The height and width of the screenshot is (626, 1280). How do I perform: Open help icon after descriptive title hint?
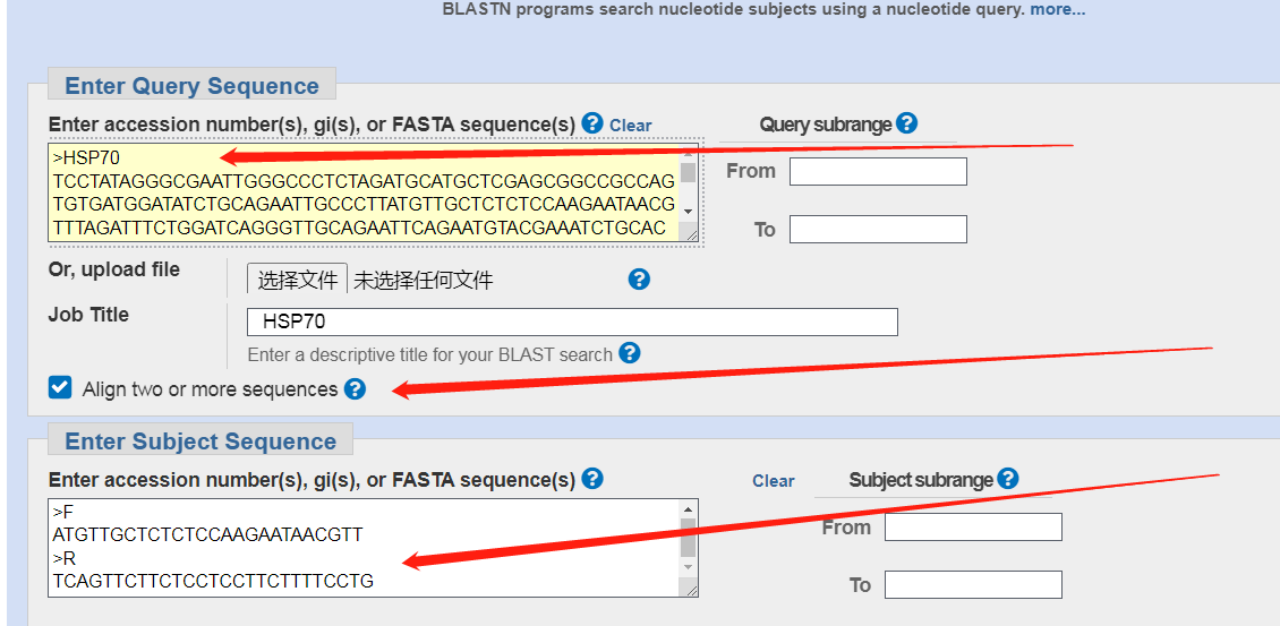(629, 353)
